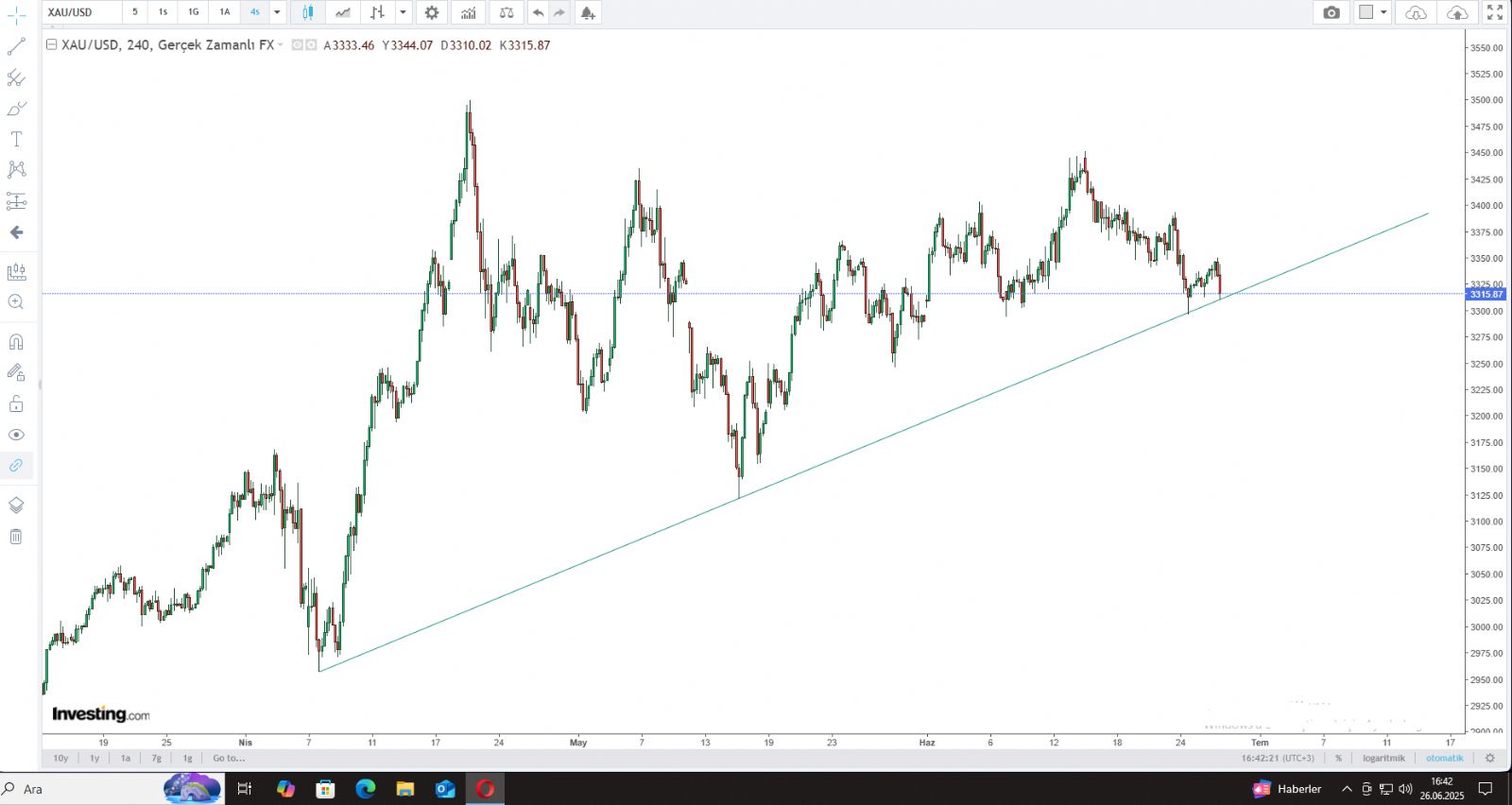Open the time interval dropdown arrow
Screen dimensions: 1512x805
(277, 12)
